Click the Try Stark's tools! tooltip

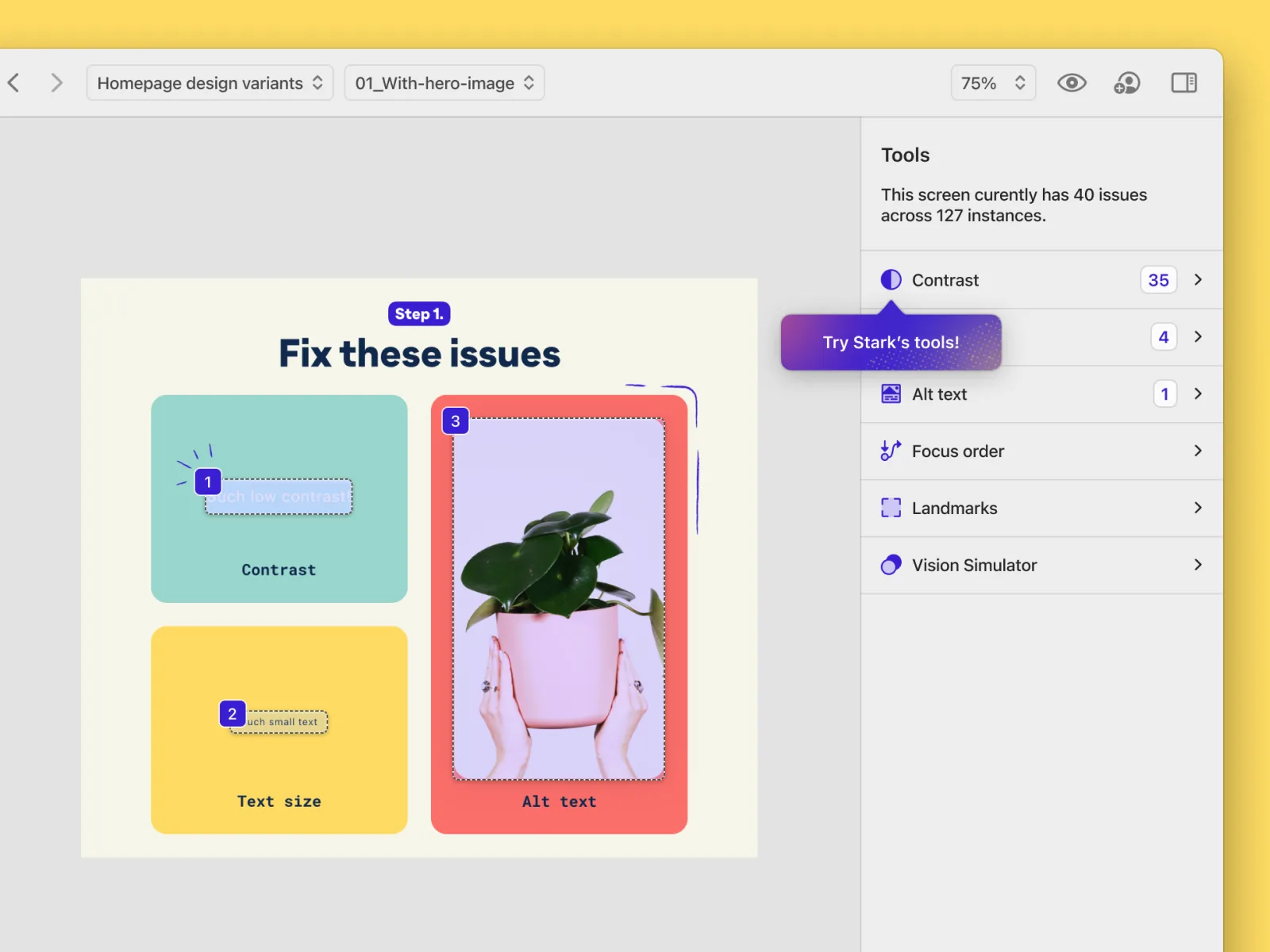coord(891,343)
